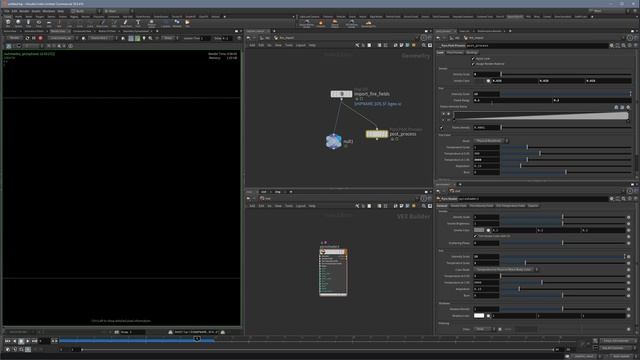
Task: Go back in the Geometry network pane
Action: (248, 38)
